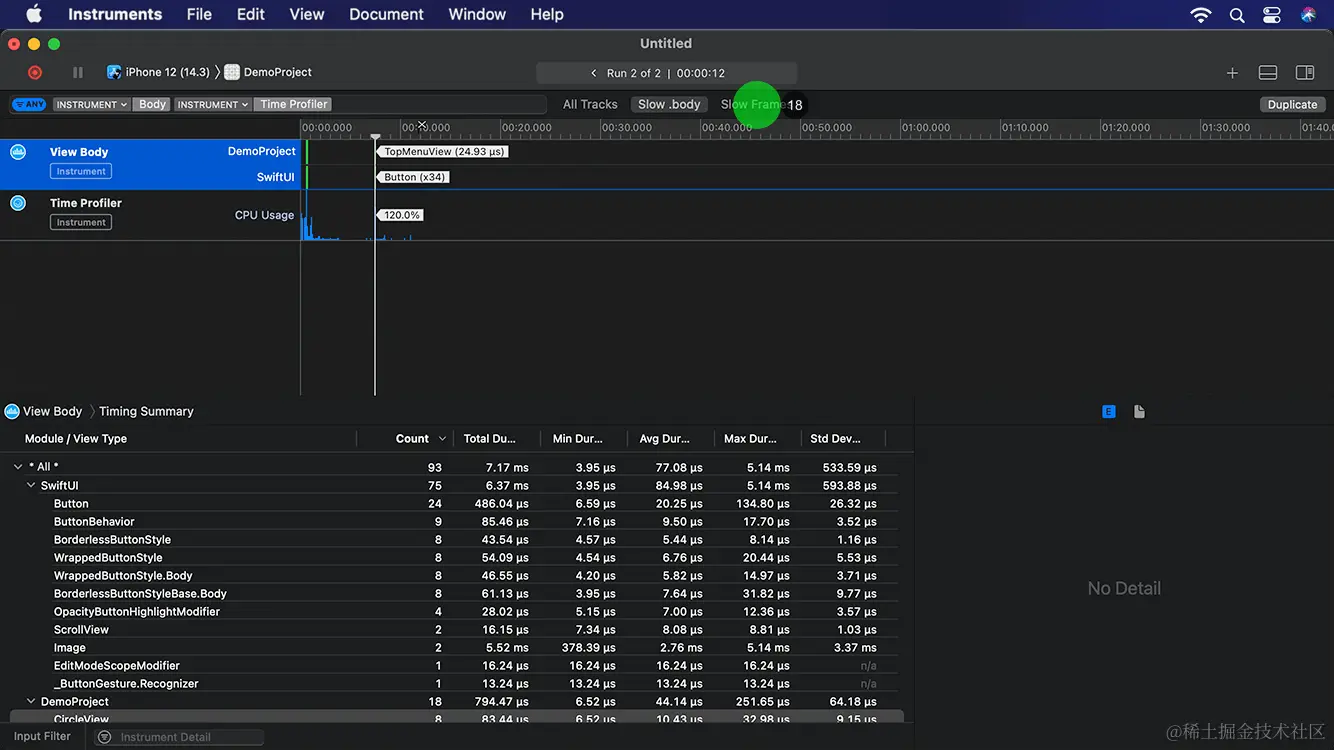Sort by the Count column header

(x=412, y=438)
